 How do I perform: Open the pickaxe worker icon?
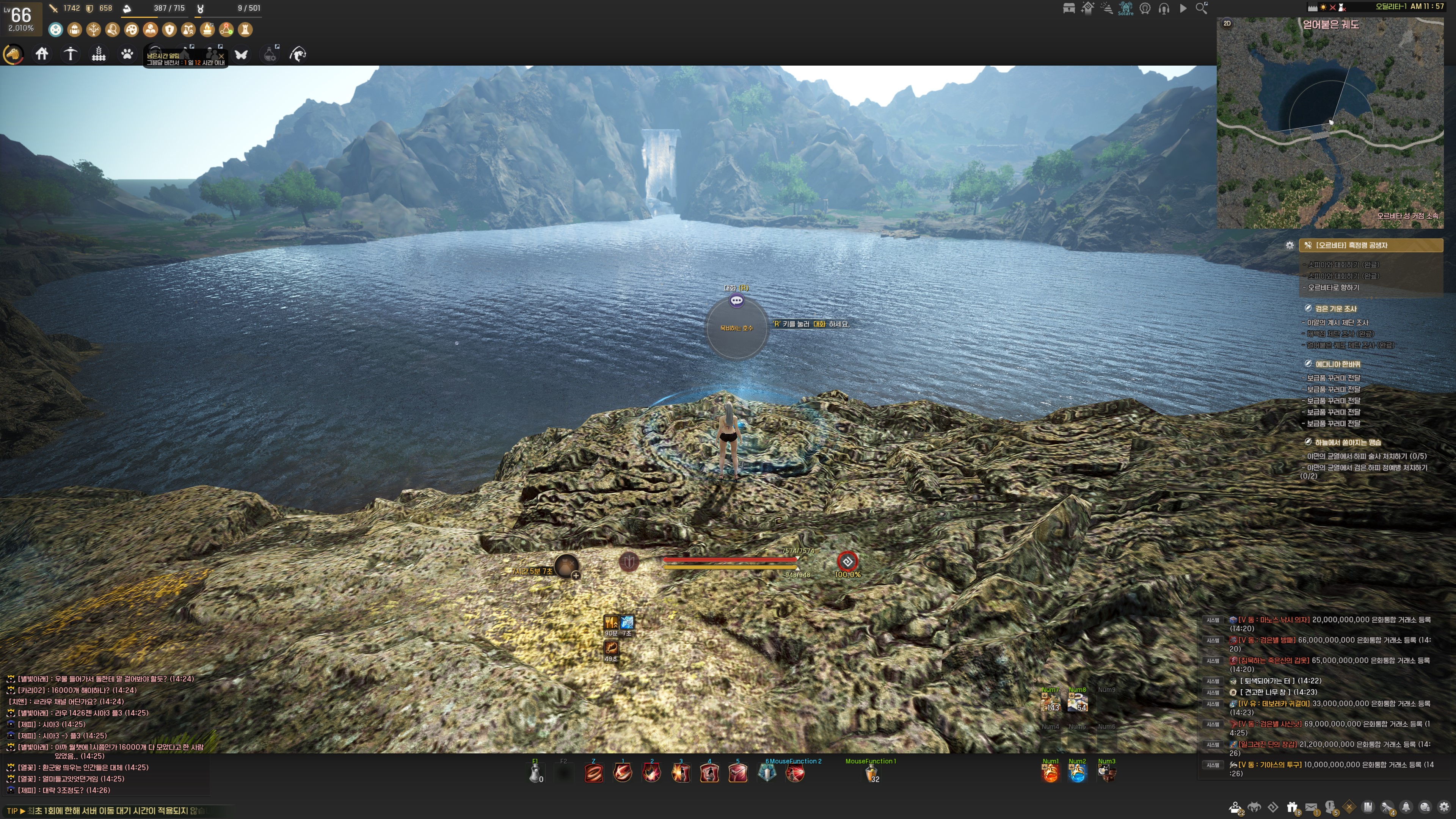(70, 54)
